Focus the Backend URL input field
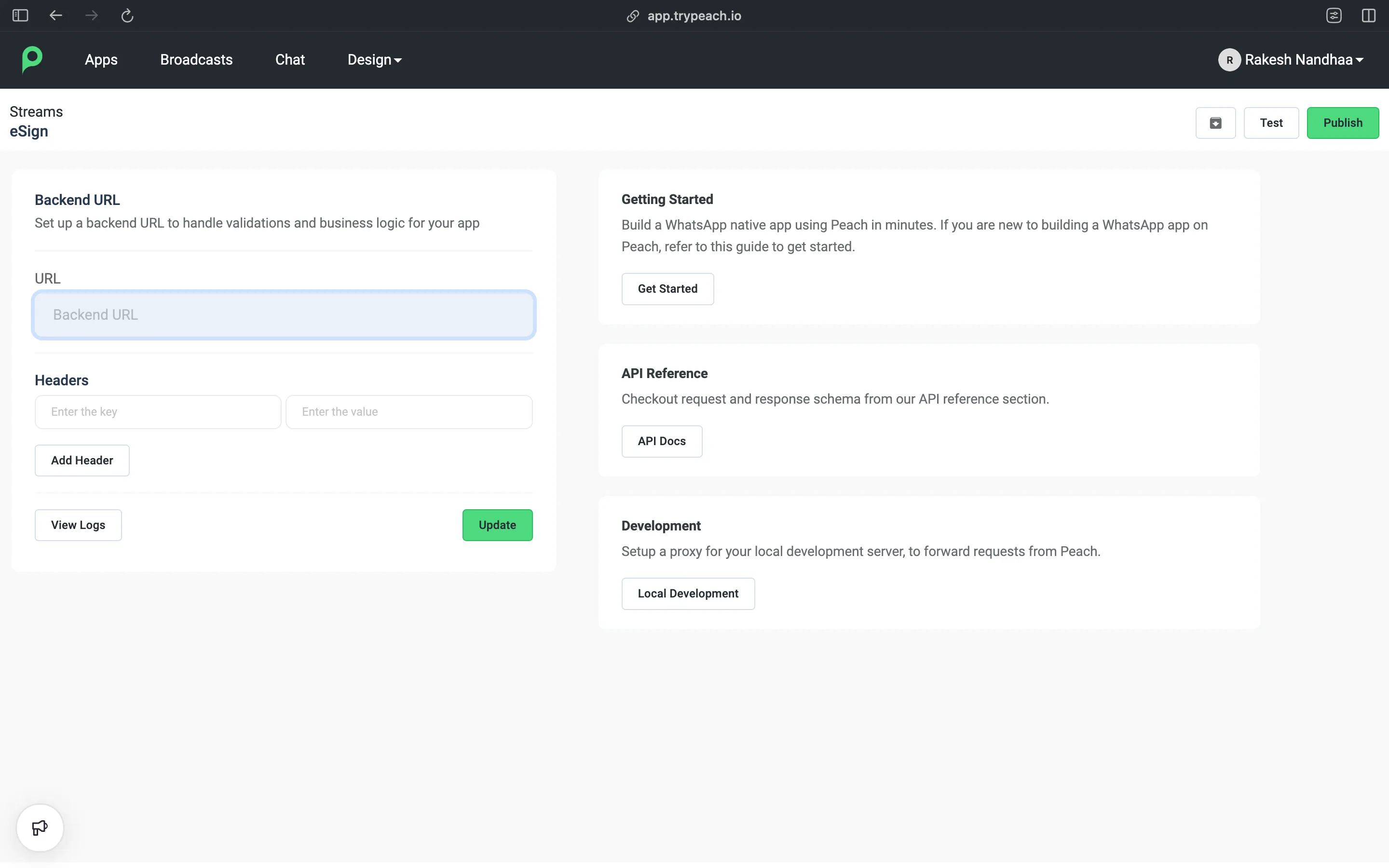 click(x=284, y=314)
